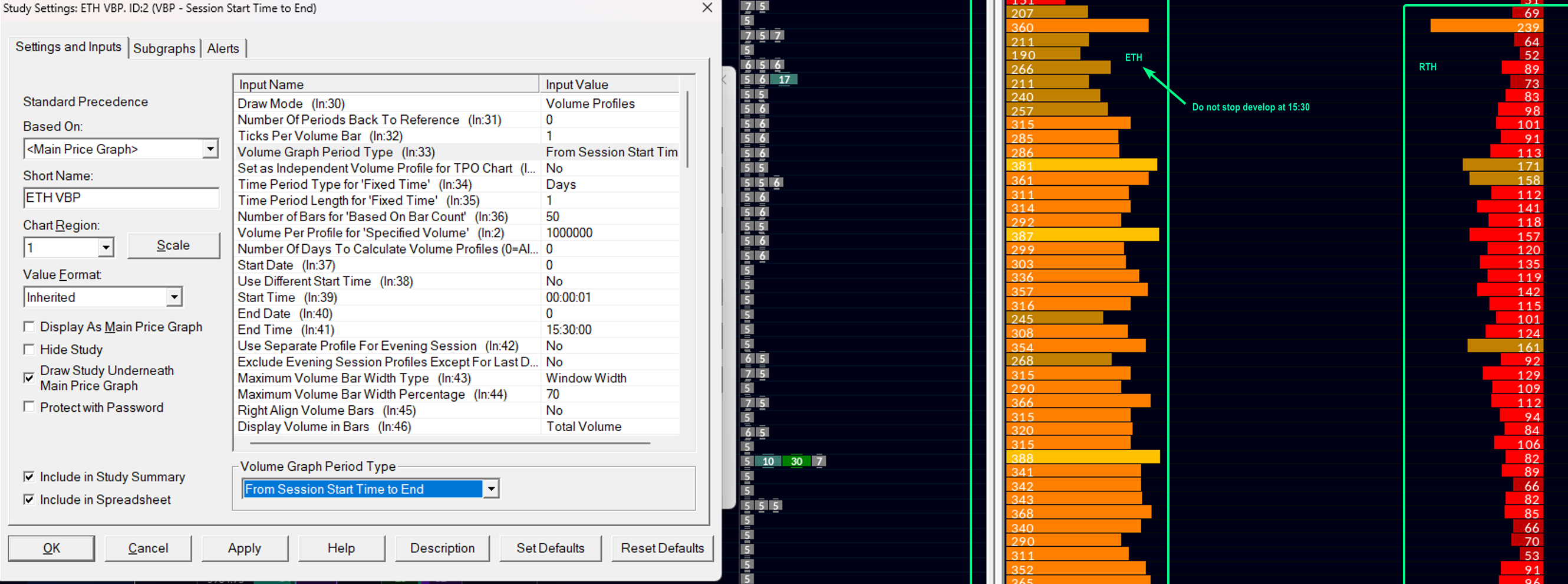Screen dimensions: 1568x584
Task: Switch to the Subgraphs tab
Action: coord(164,49)
